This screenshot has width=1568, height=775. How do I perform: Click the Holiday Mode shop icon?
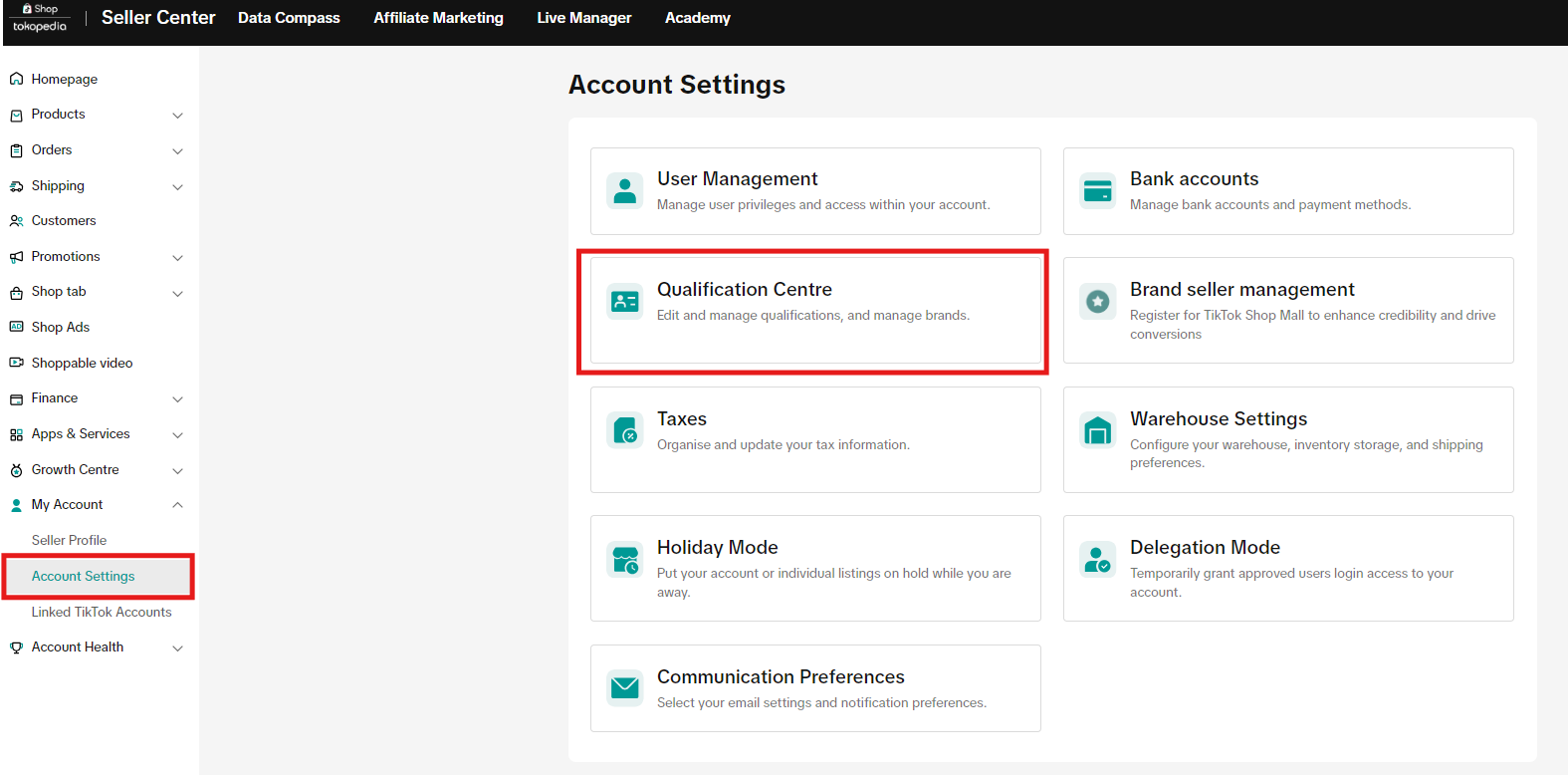pyautogui.click(x=624, y=560)
